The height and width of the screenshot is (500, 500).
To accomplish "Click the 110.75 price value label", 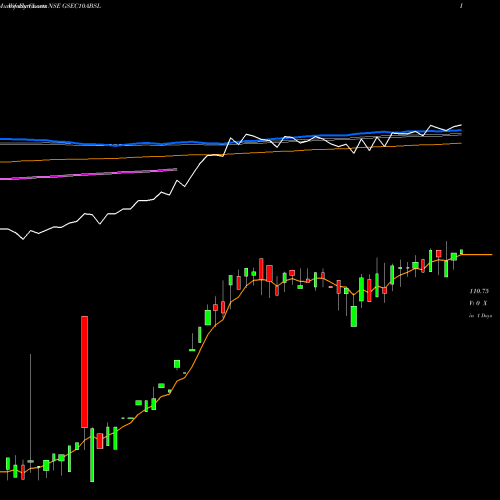I will tap(479, 291).
